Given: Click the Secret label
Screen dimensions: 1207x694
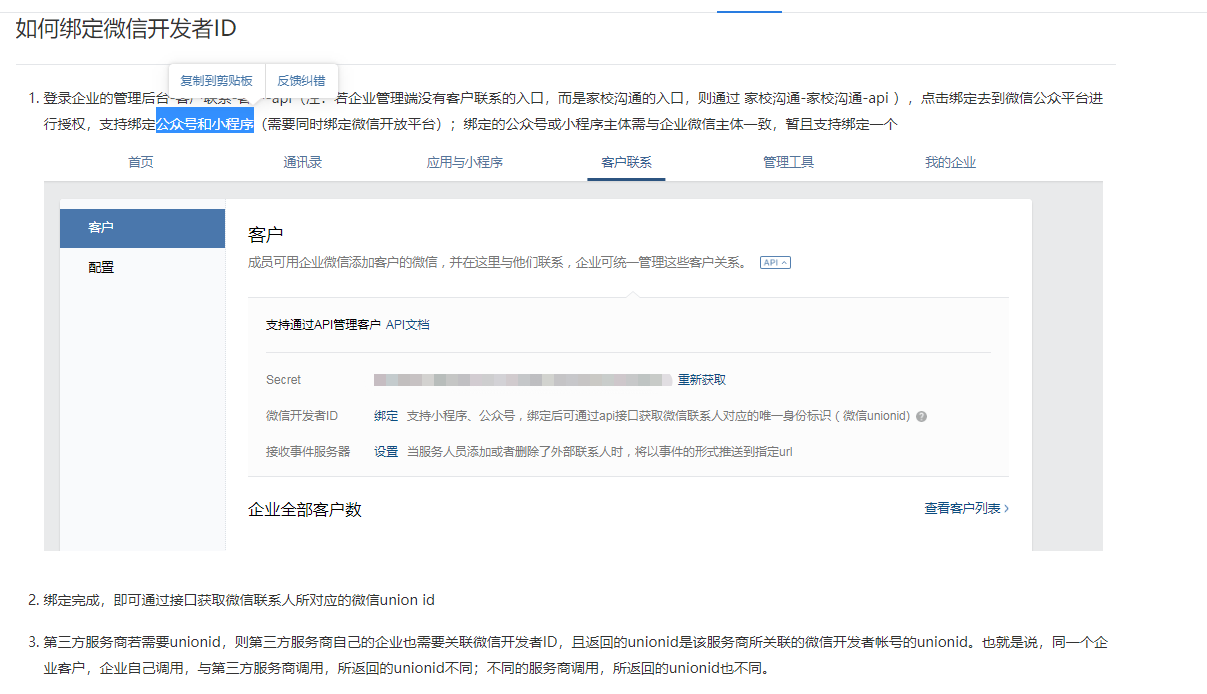Looking at the screenshot, I should click(283, 380).
